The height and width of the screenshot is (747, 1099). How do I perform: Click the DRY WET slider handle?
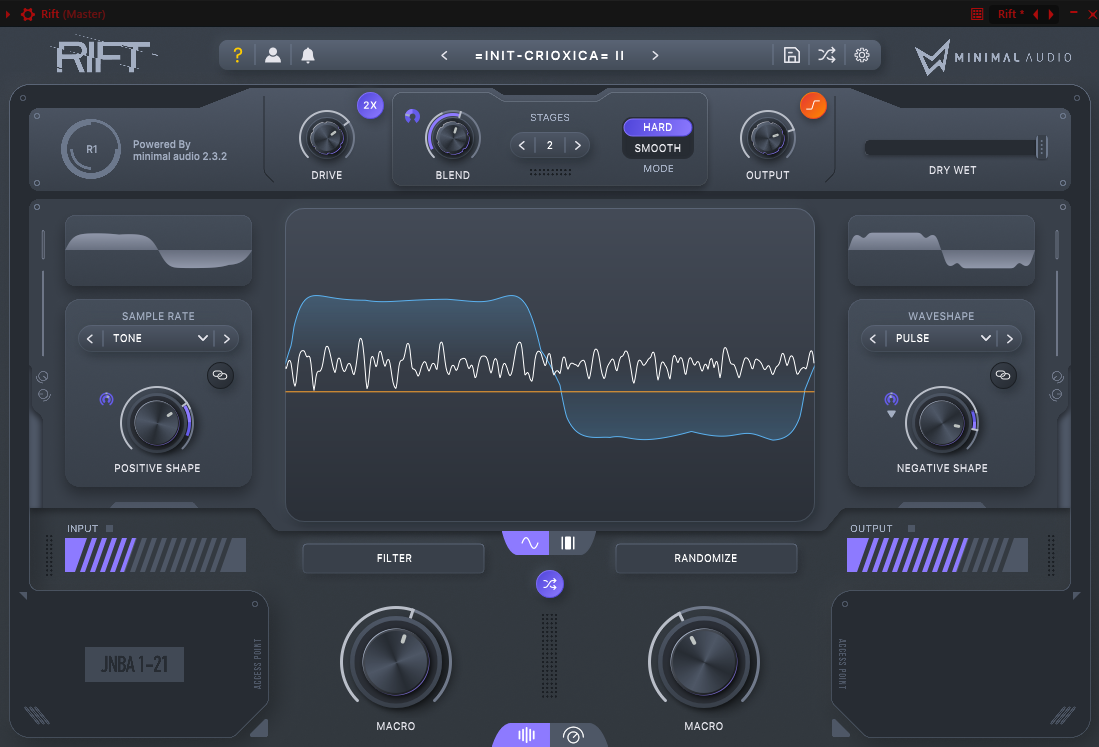1042,147
